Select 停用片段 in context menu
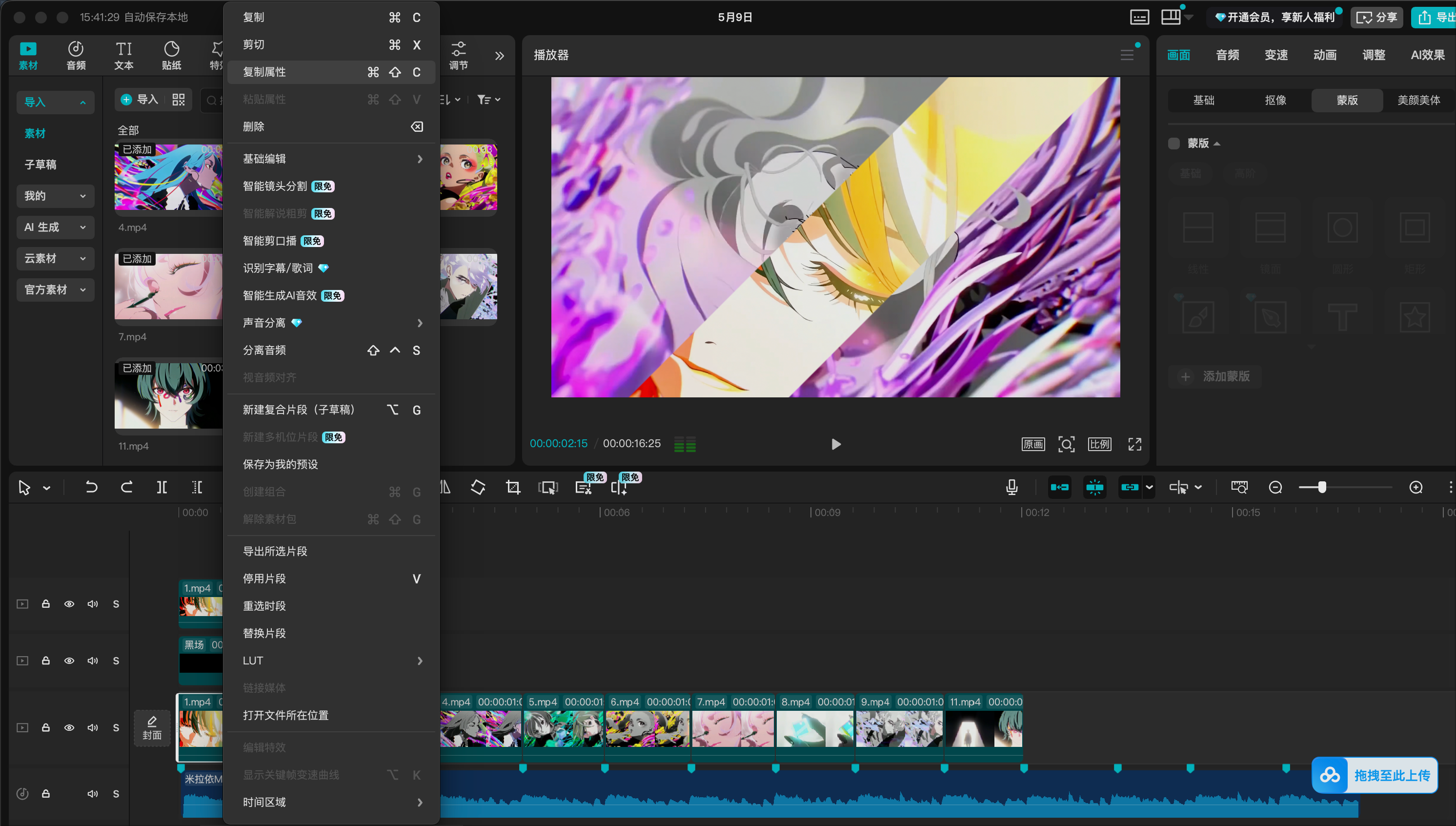 [x=332, y=578]
